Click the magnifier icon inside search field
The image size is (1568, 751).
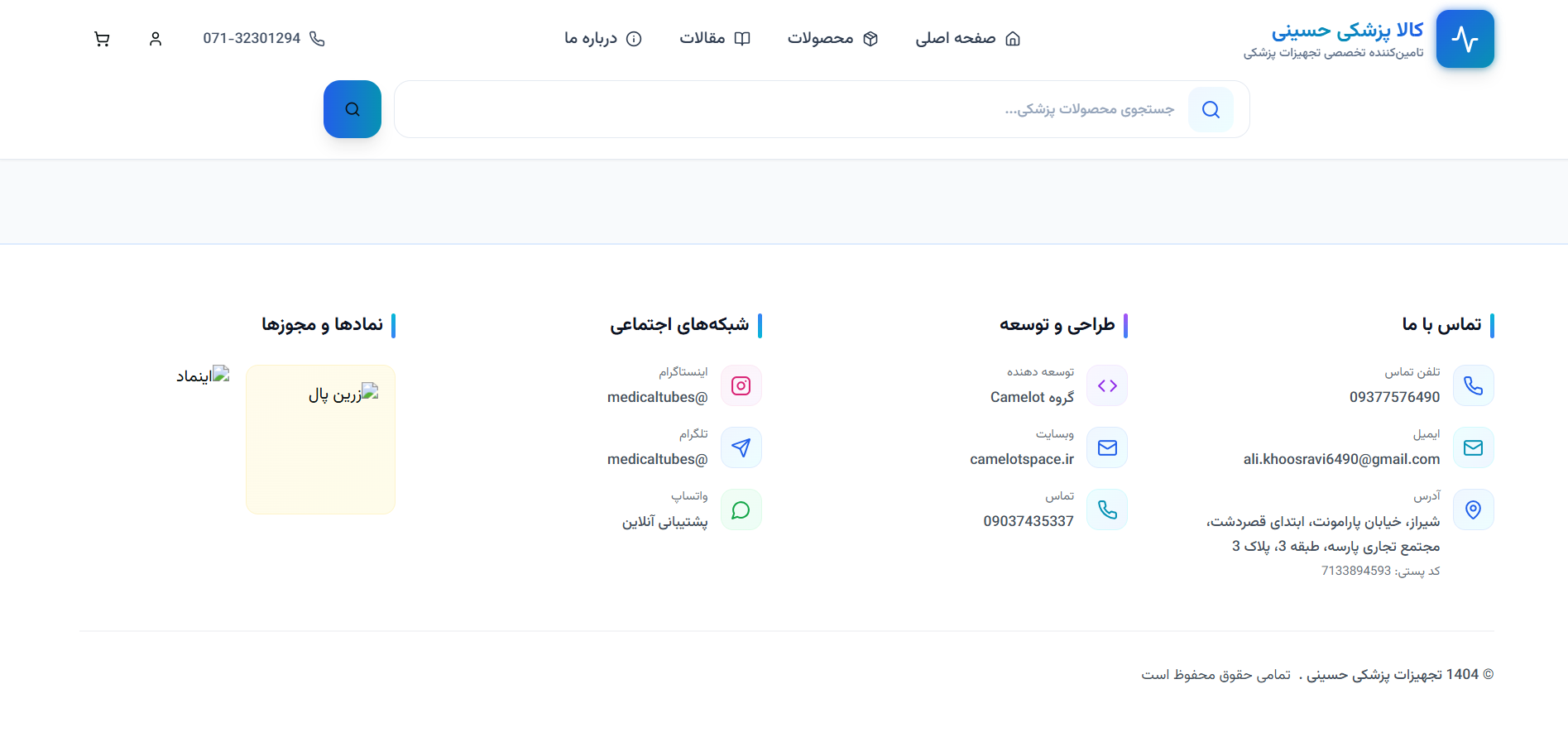[x=1211, y=109]
